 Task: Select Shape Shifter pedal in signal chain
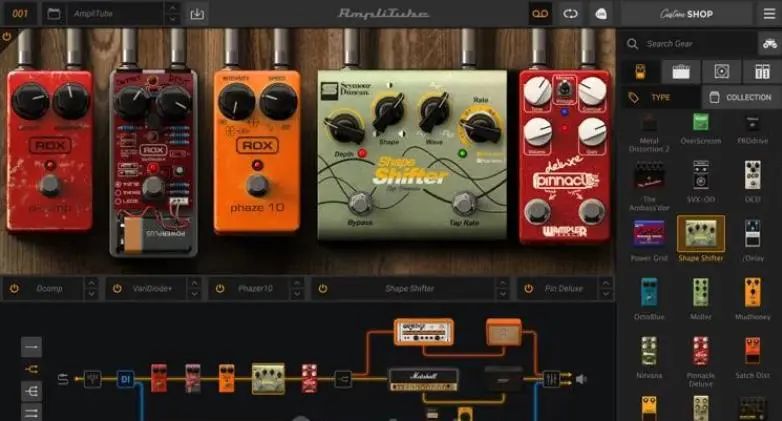(268, 379)
